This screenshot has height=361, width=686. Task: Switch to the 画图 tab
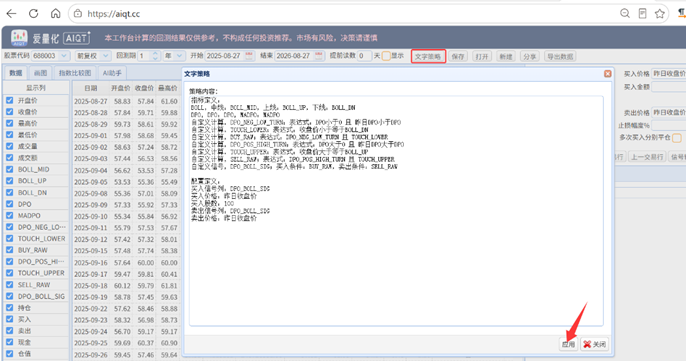click(41, 73)
